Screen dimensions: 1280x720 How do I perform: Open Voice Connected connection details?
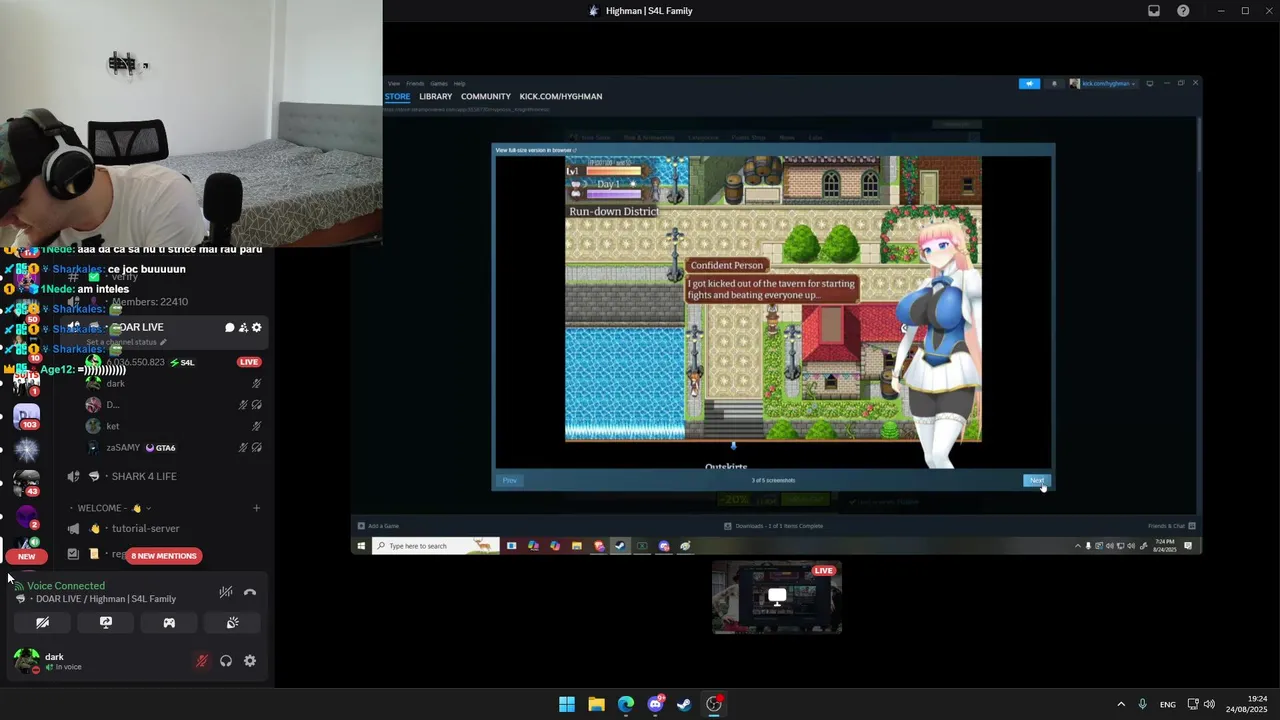(66, 586)
